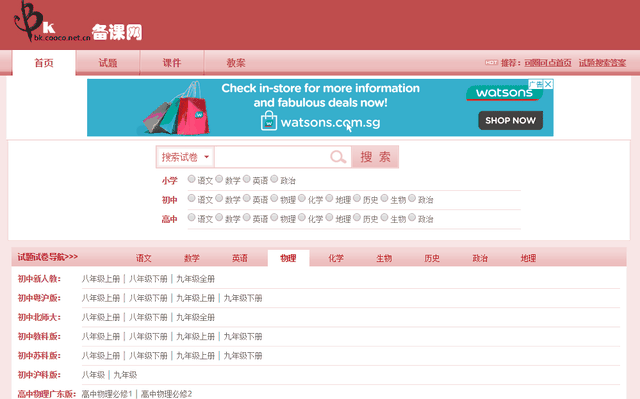Click the 试题搜索答案 recommended link
Viewport: 640px width, 399px height.
pyautogui.click(x=602, y=63)
